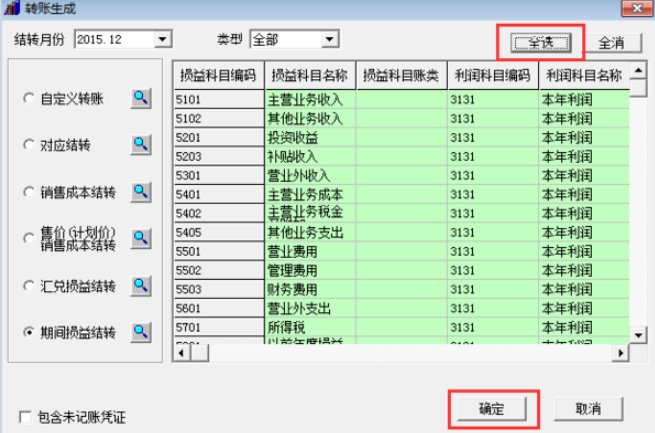Click the table scroll down arrow

click(x=638, y=335)
